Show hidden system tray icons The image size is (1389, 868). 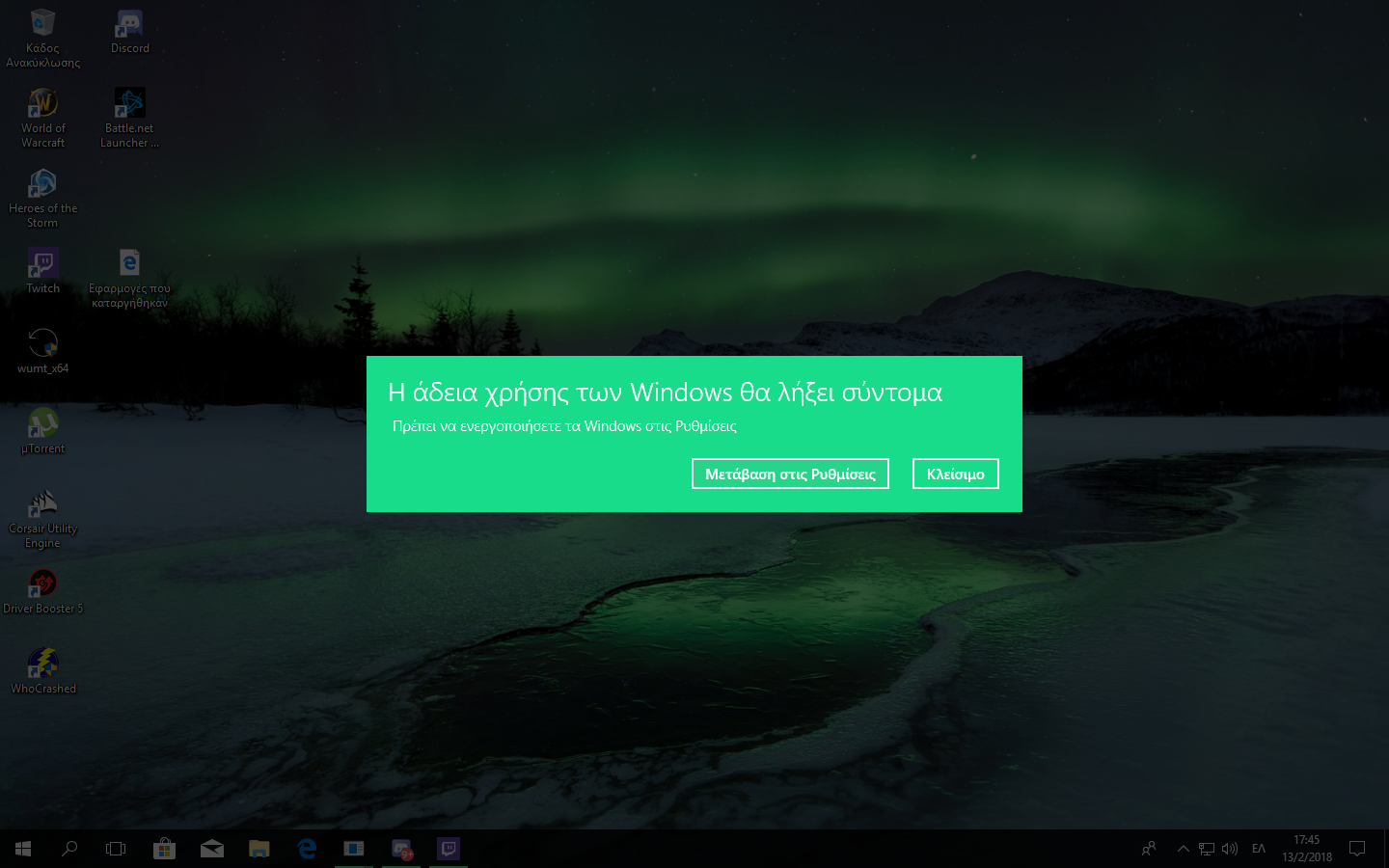click(1183, 849)
